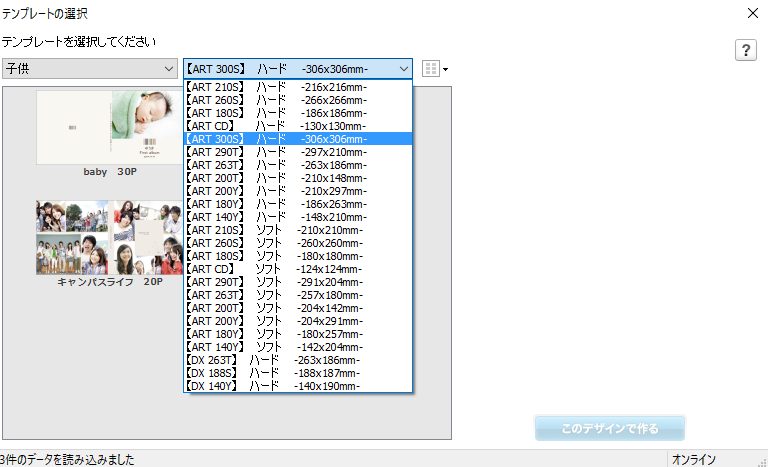Viewport: 768px width, 467px height.
Task: Collapse the ART 300S size combo box
Action: pos(298,69)
